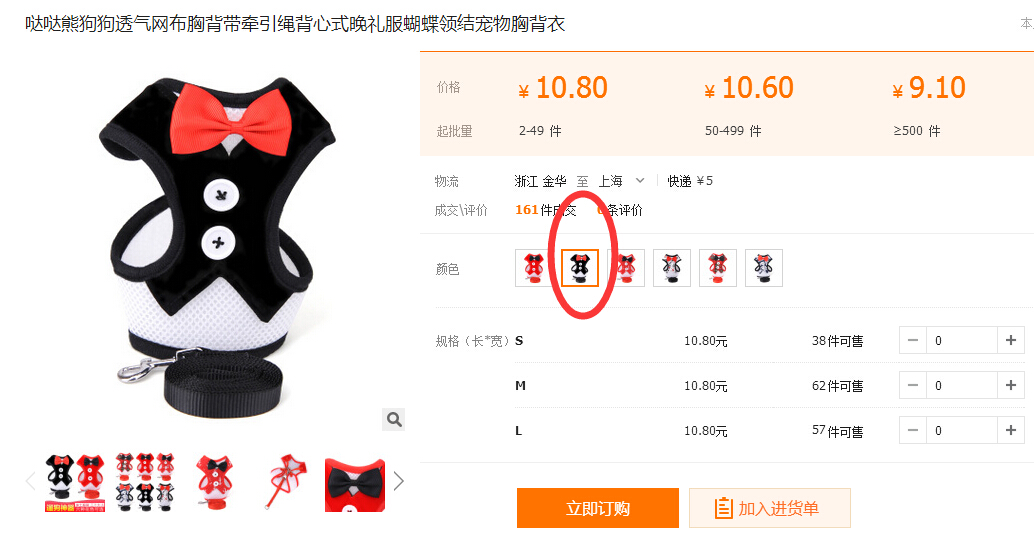The width and height of the screenshot is (1034, 538).
Task: Click the size M quantity input field
Action: [x=961, y=385]
